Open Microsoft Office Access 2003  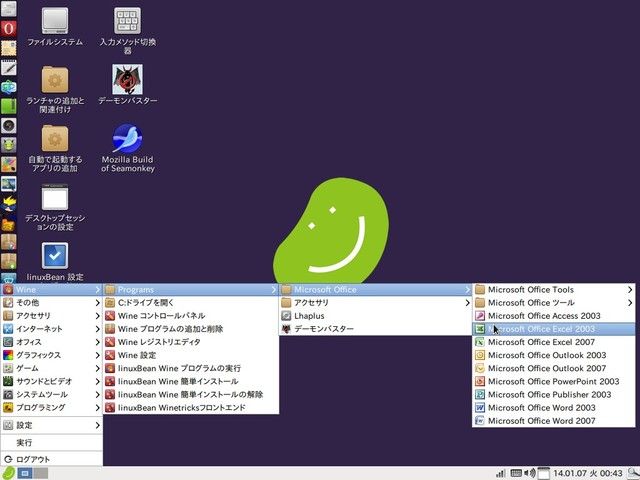553,316
